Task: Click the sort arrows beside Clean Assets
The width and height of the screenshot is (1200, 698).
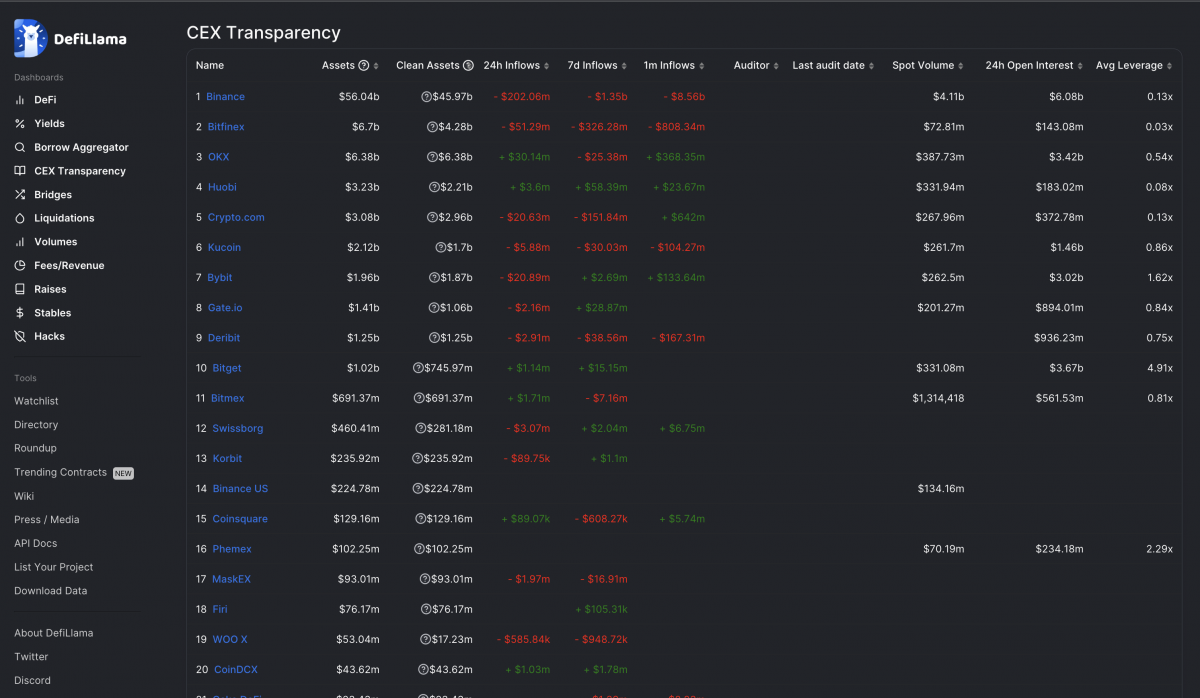Action: pyautogui.click(x=478, y=65)
